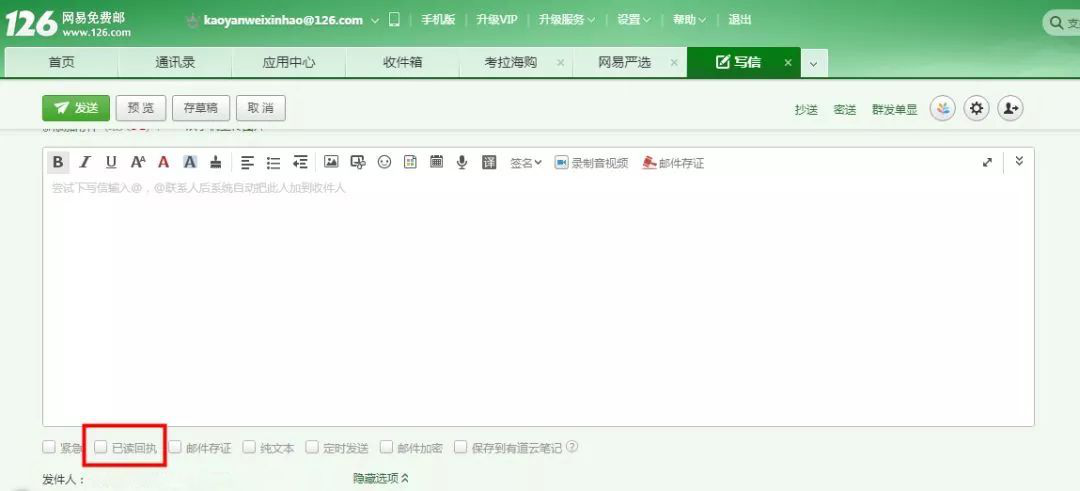Tick the 定时发送 scheduled send checkbox

[312, 447]
